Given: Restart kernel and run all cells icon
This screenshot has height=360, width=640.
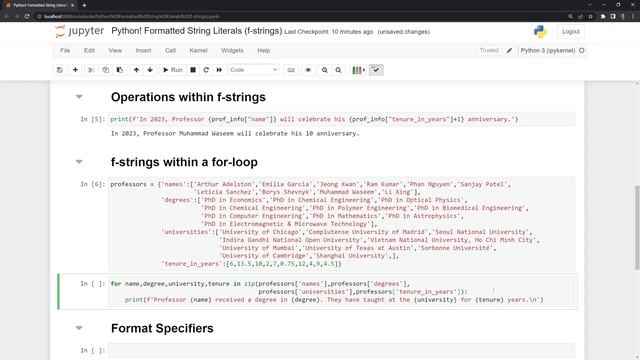Looking at the screenshot, I should click(x=219, y=70).
